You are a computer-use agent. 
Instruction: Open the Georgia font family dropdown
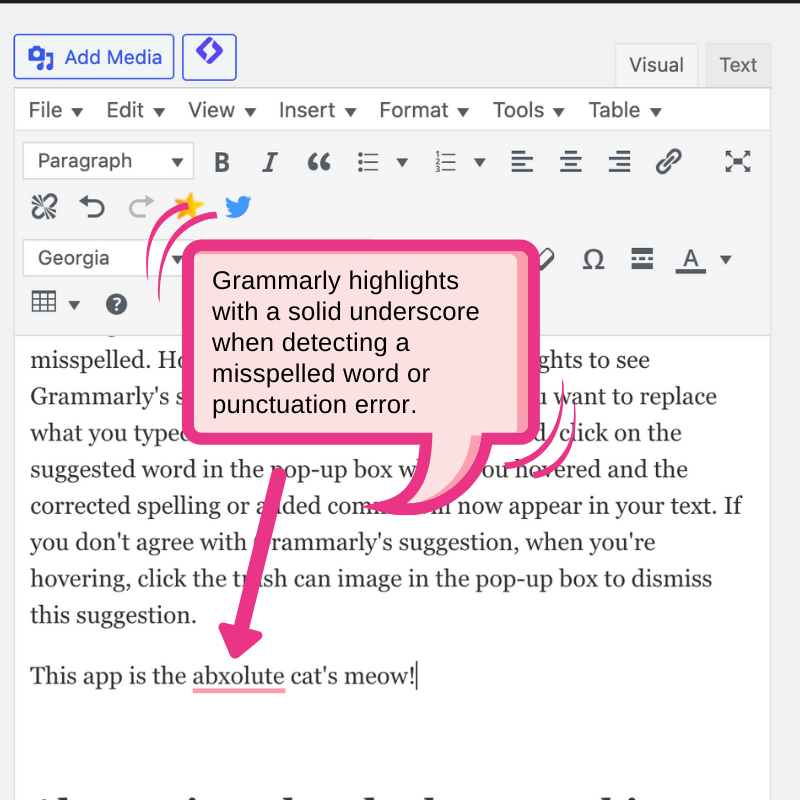tap(100, 259)
